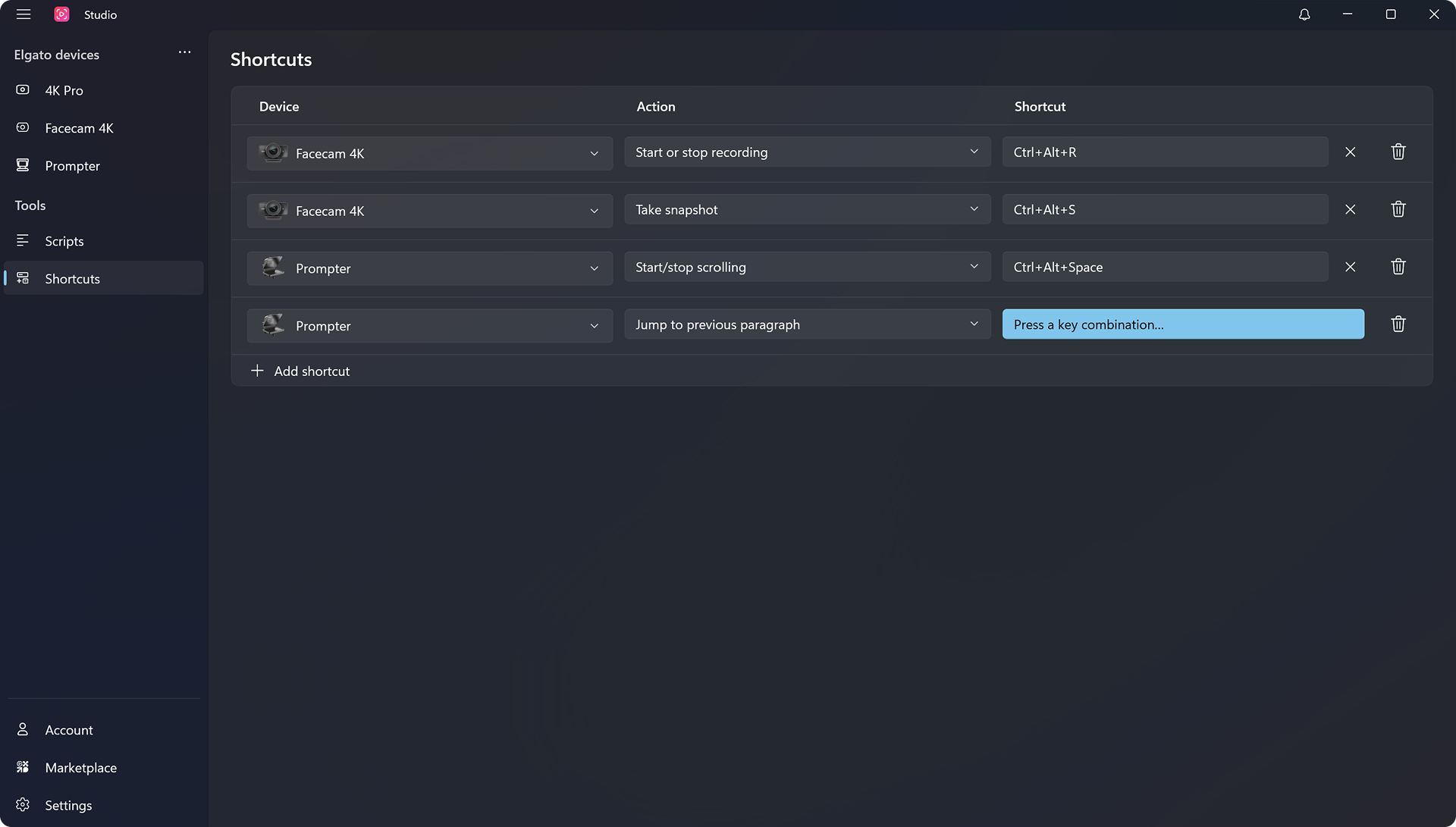Delete the Jump to previous paragraph shortcut
1456x827 pixels.
coord(1398,324)
